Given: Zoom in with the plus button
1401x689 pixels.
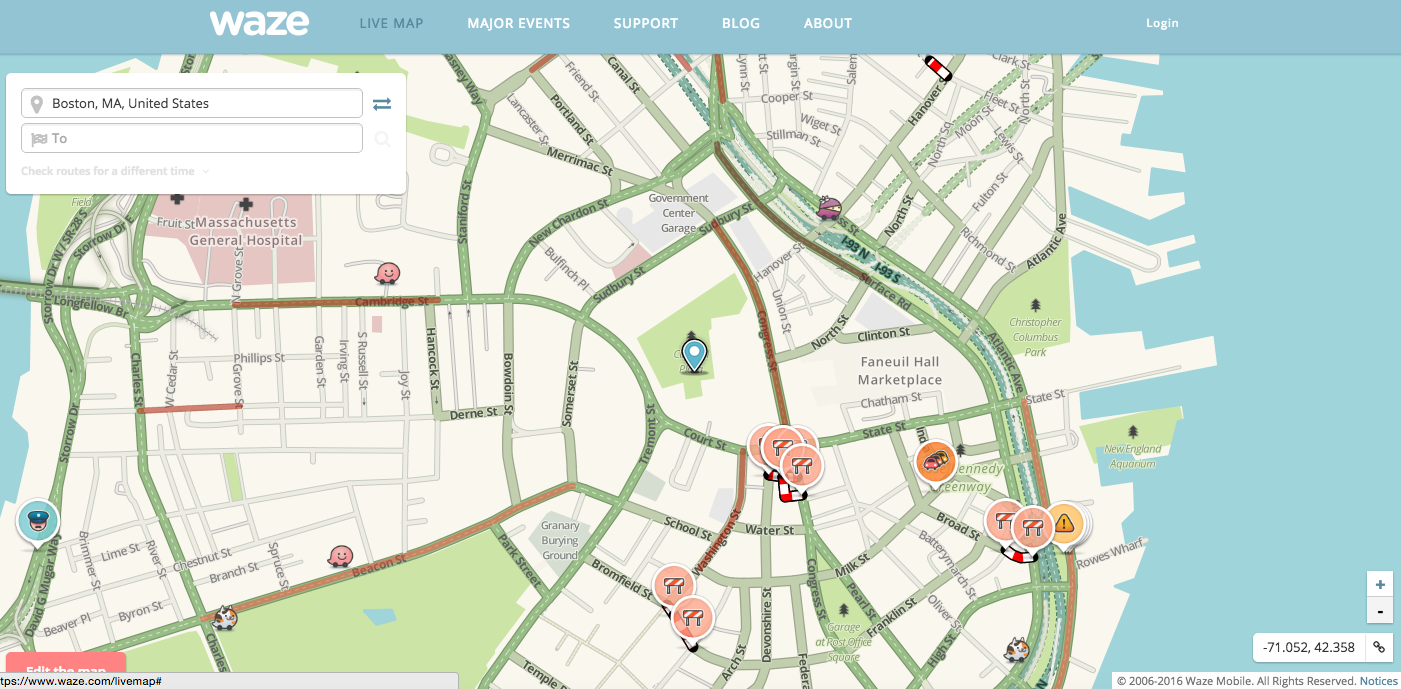Looking at the screenshot, I should point(1380,585).
